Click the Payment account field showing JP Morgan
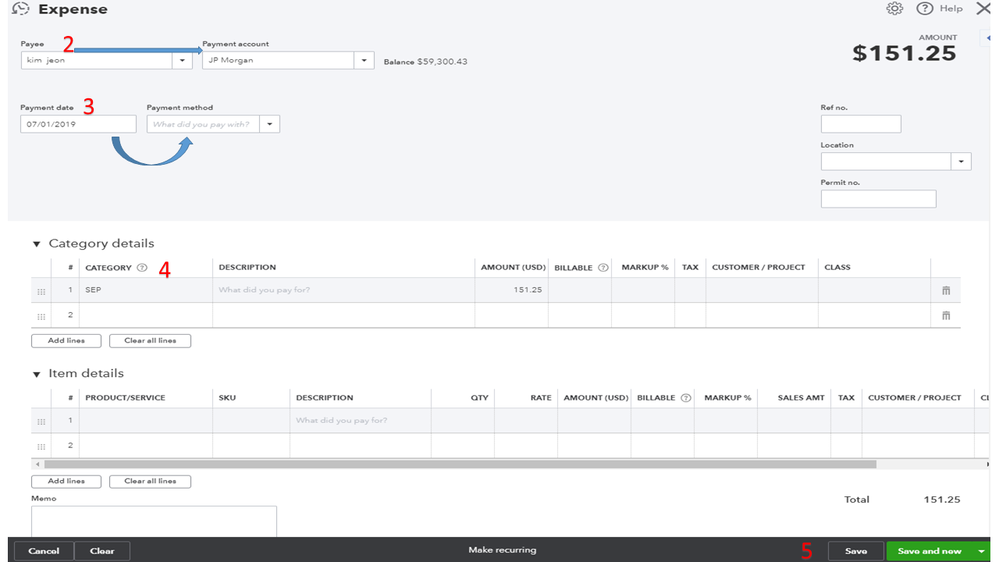This screenshot has height=562, width=999. [278, 61]
